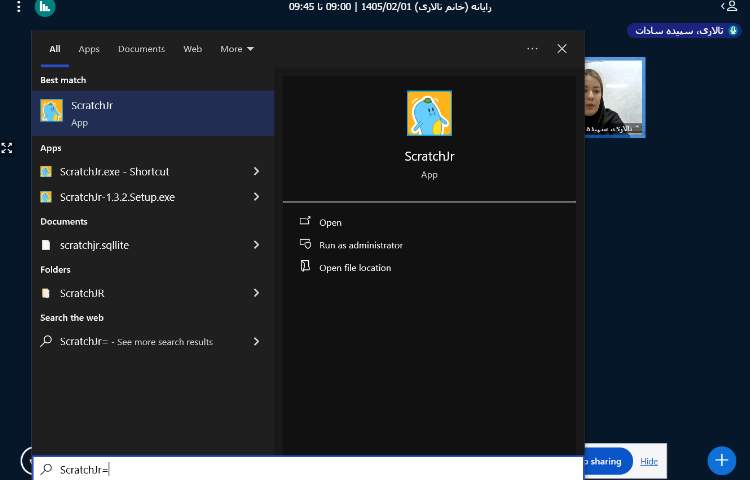The width and height of the screenshot is (750, 480).
Task: Choose Open file location
Action: 355,268
